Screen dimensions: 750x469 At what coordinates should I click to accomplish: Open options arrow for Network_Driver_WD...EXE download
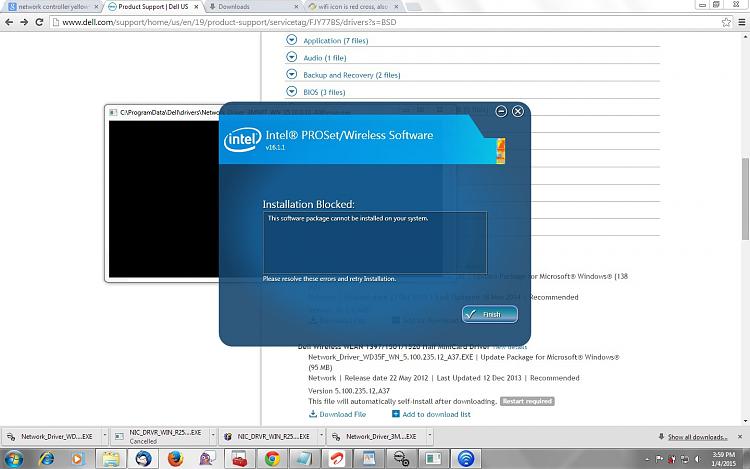click(x=105, y=436)
